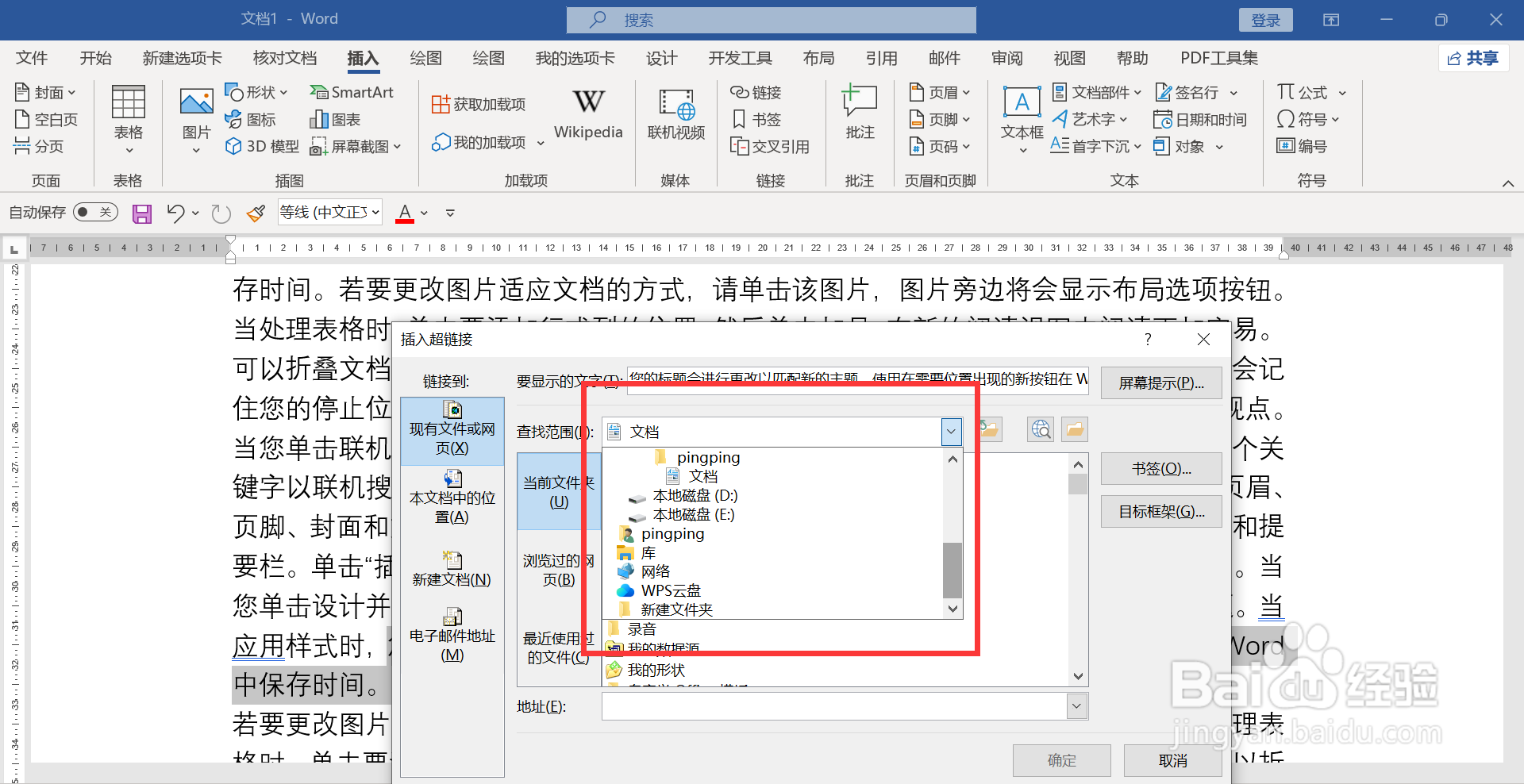Click the undo arrow icon
The width and height of the screenshot is (1524, 784).
click(175, 213)
